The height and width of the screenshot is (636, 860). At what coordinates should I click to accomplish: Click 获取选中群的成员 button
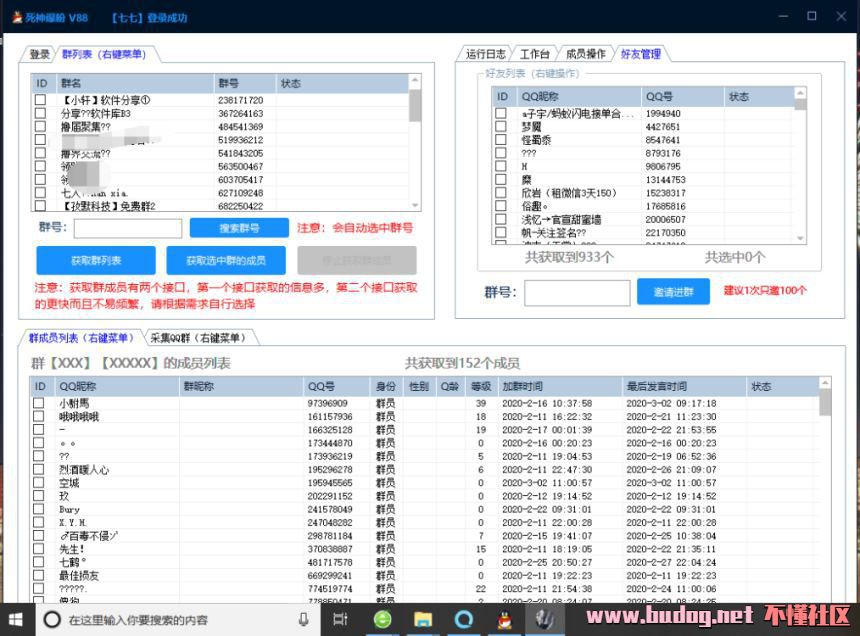226,260
